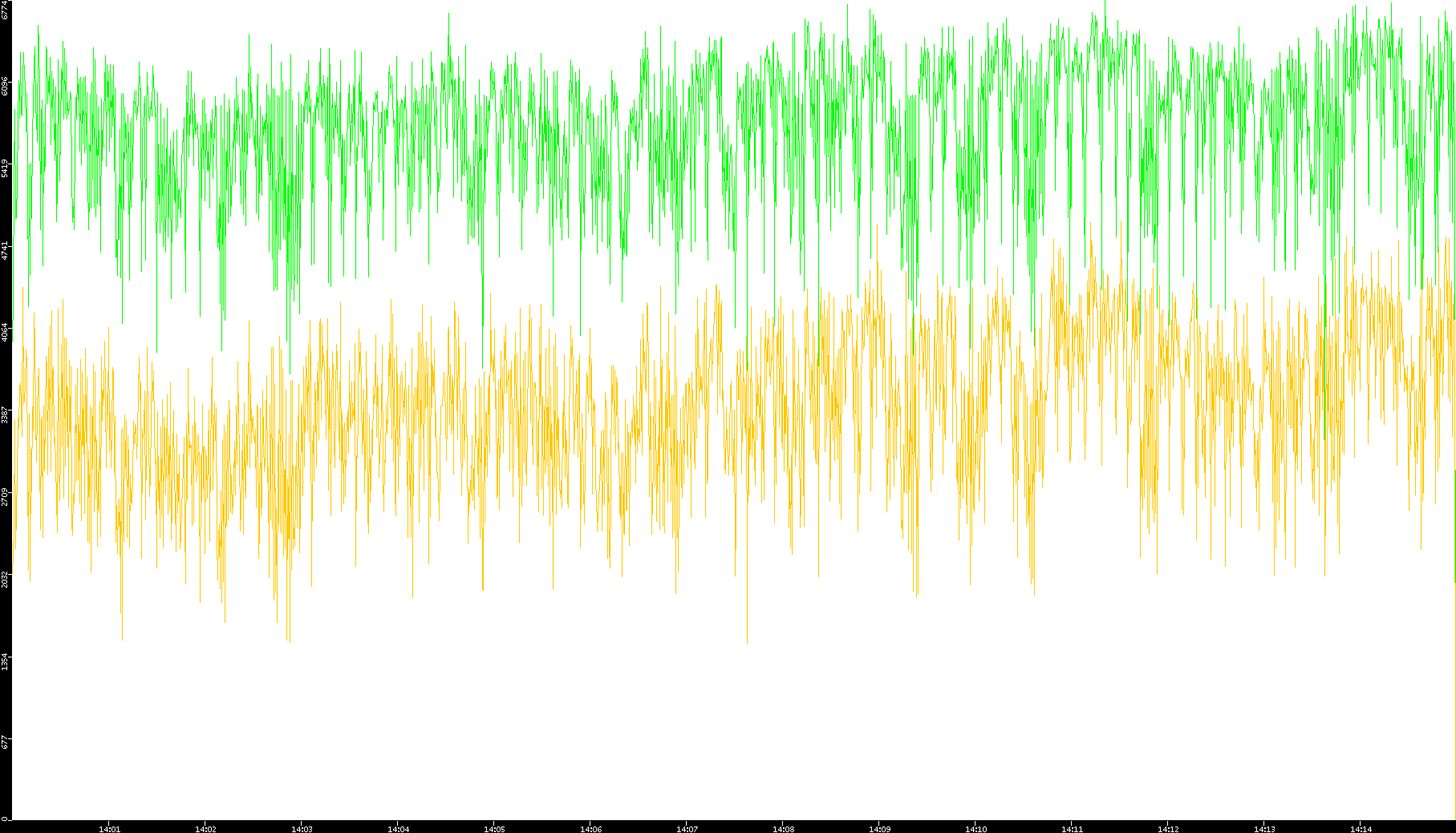
Task: Click the 1354 value axis label
Action: click(5, 661)
